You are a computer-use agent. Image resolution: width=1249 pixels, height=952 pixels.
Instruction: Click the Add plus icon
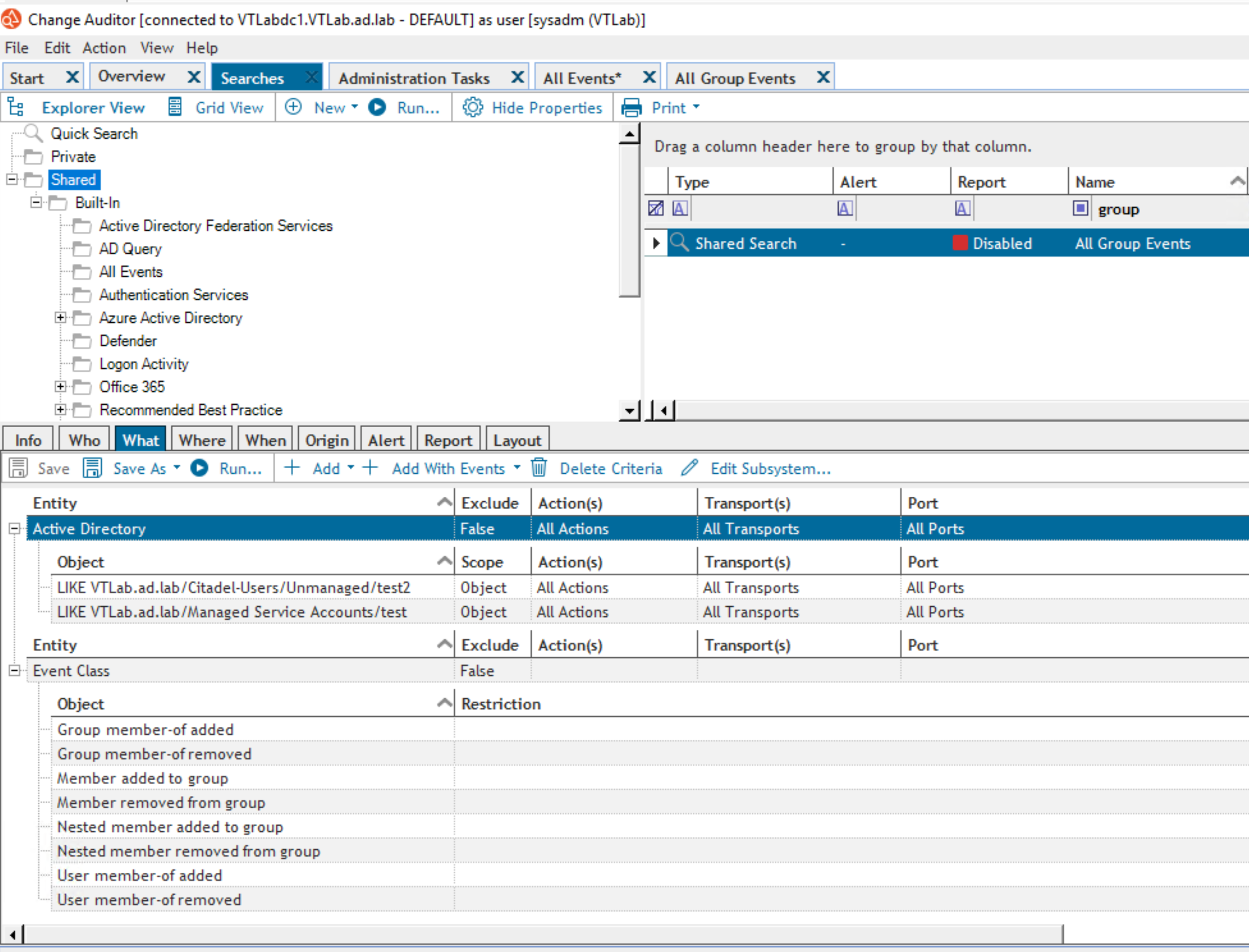292,468
